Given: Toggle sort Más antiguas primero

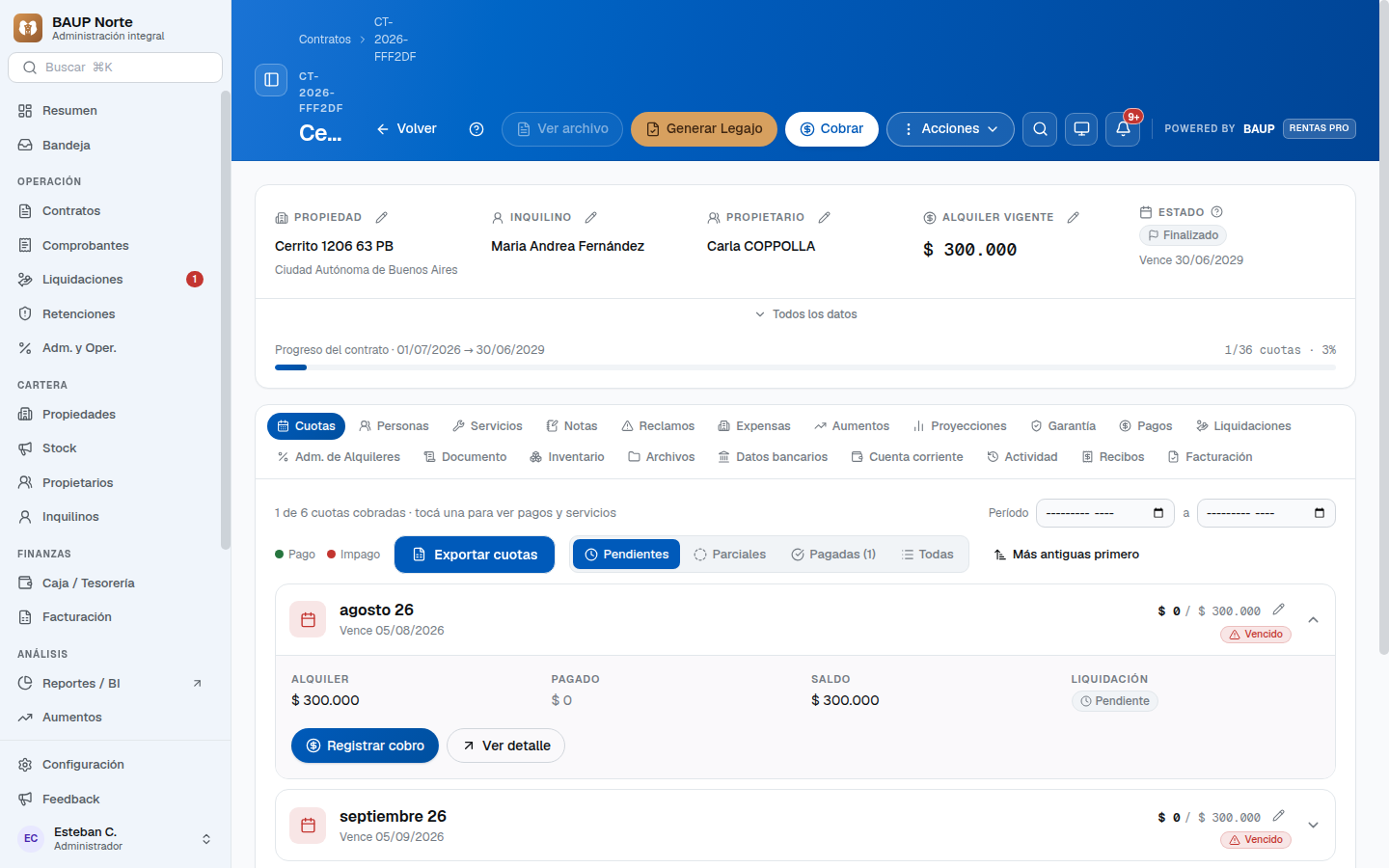Looking at the screenshot, I should [1066, 555].
